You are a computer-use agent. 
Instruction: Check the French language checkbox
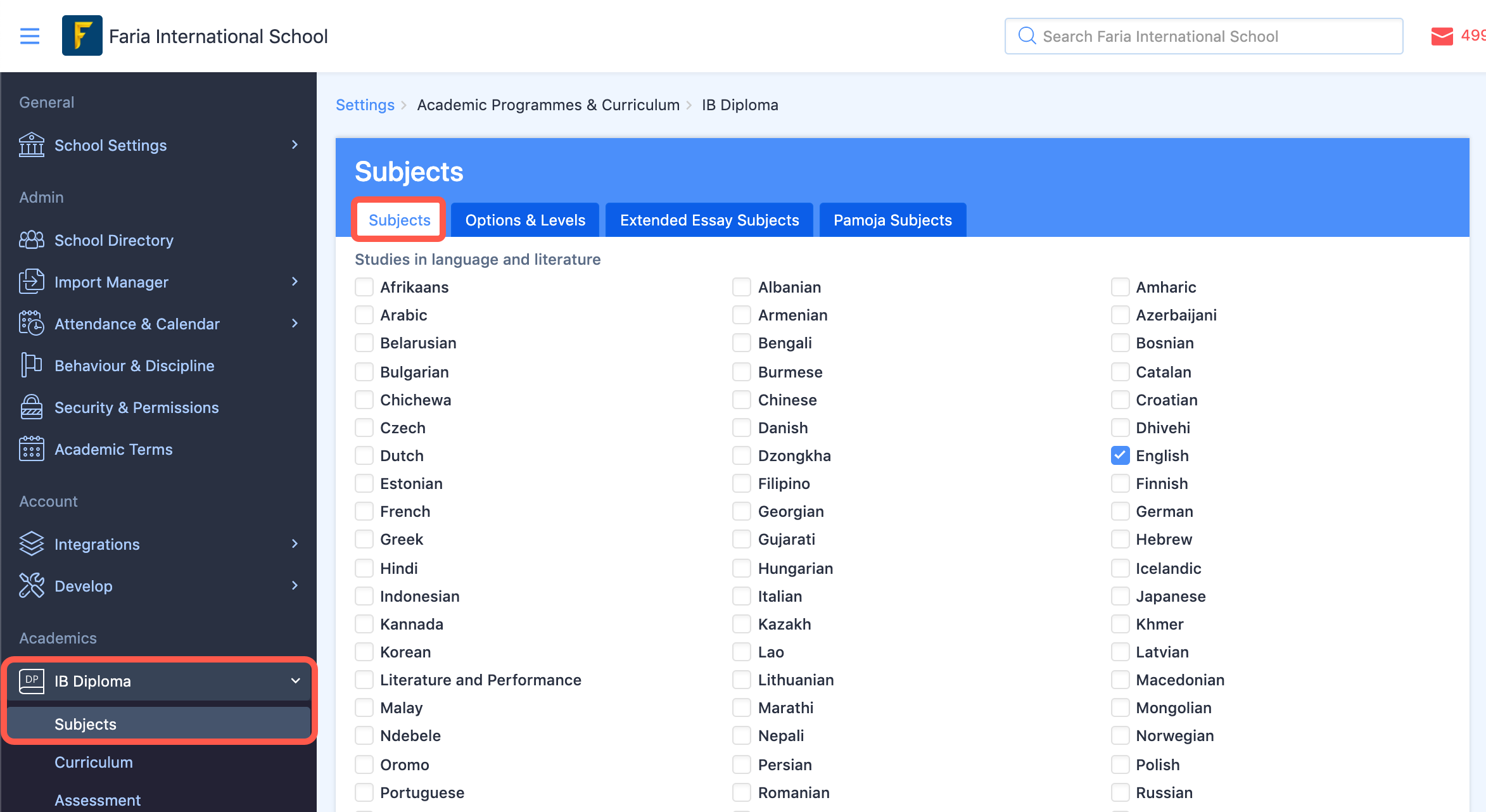click(x=364, y=511)
